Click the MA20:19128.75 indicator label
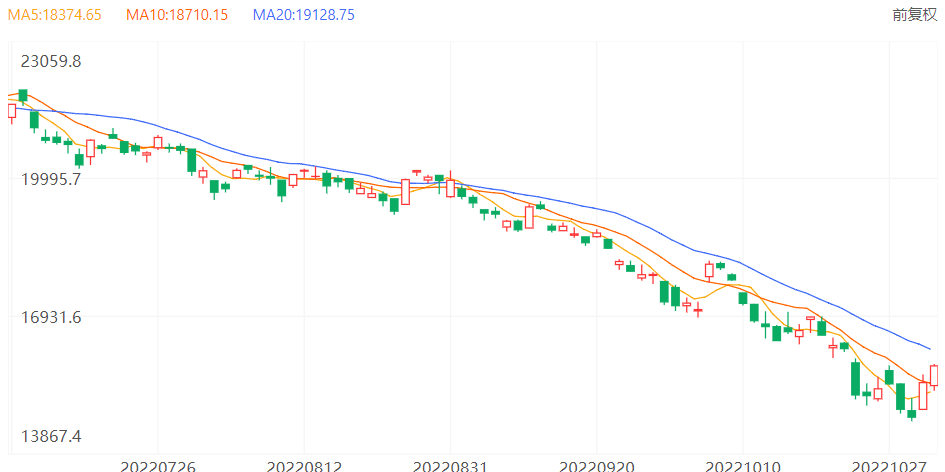Viewport: 945px width, 472px height. 303,15
